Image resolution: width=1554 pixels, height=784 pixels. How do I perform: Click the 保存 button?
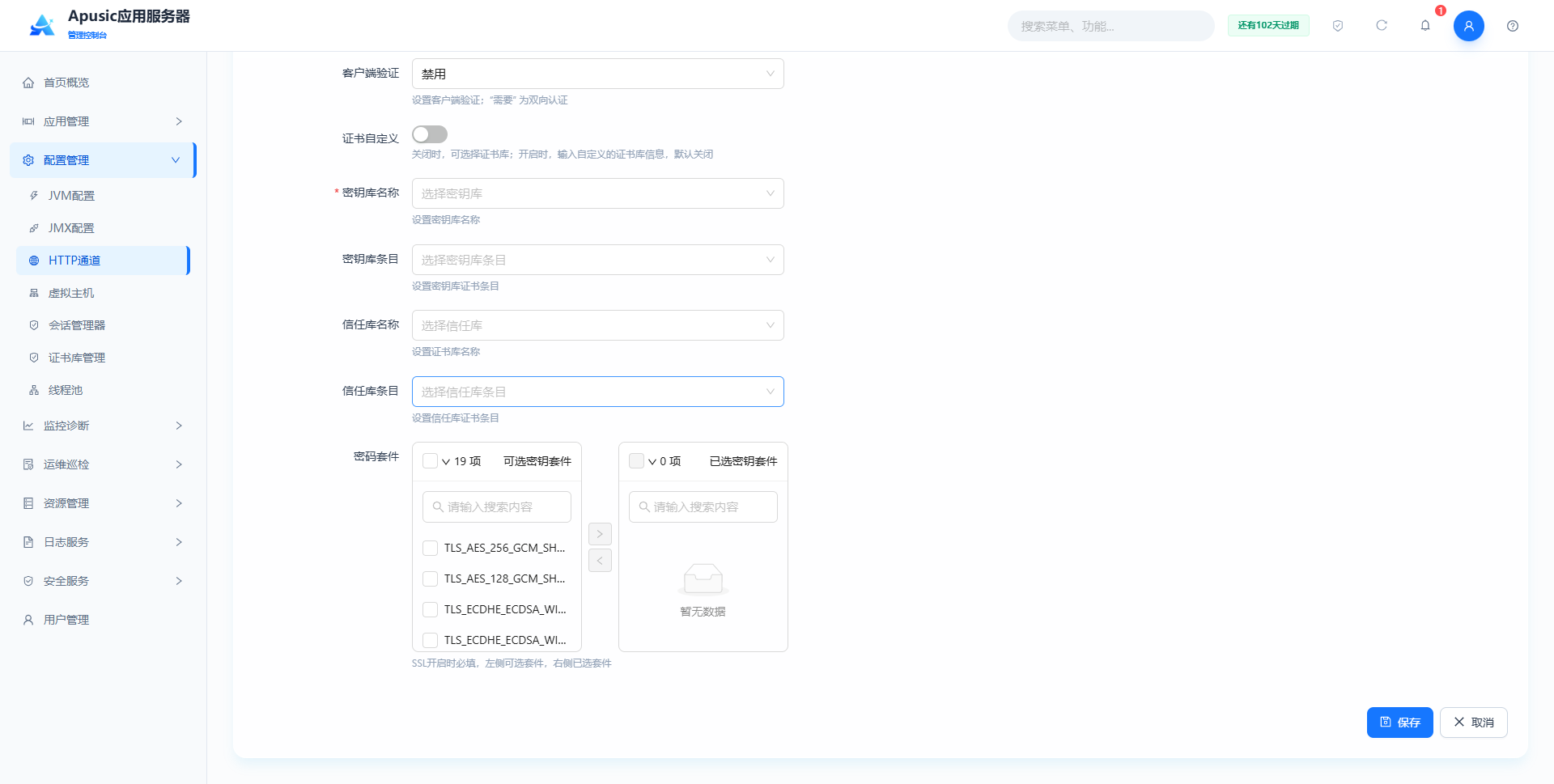[1400, 723]
